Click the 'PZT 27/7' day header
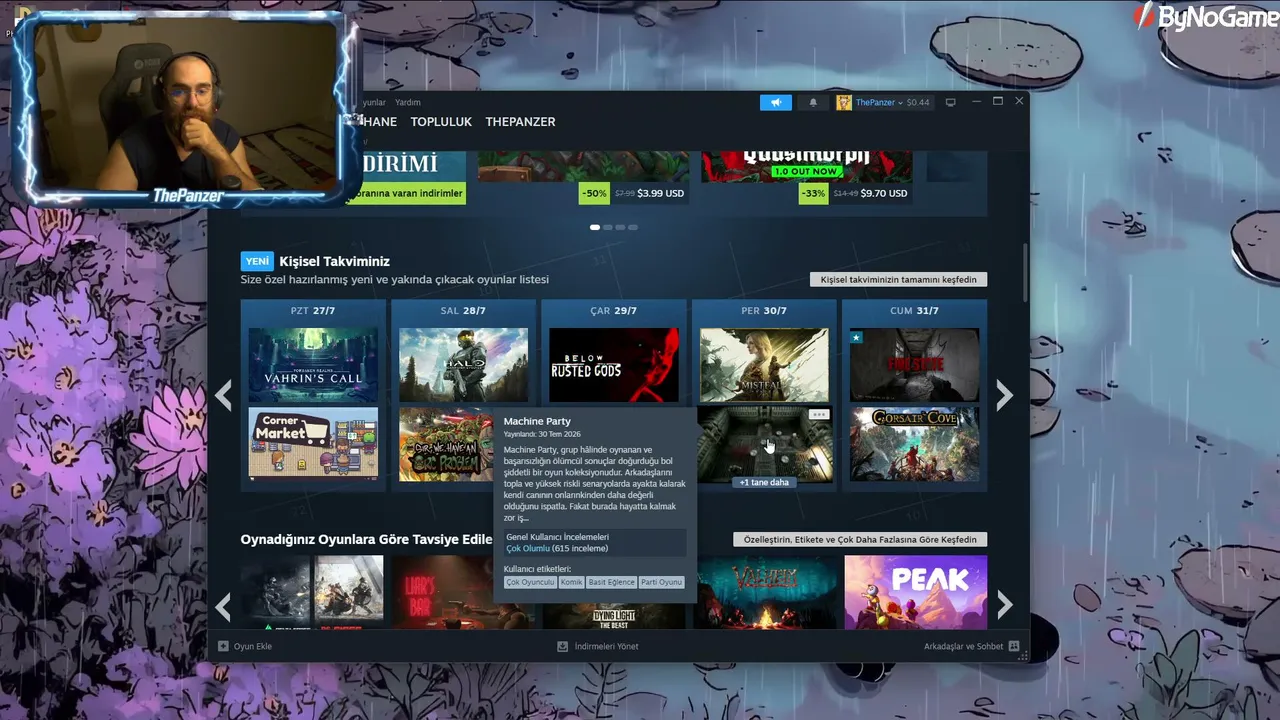 pyautogui.click(x=313, y=311)
